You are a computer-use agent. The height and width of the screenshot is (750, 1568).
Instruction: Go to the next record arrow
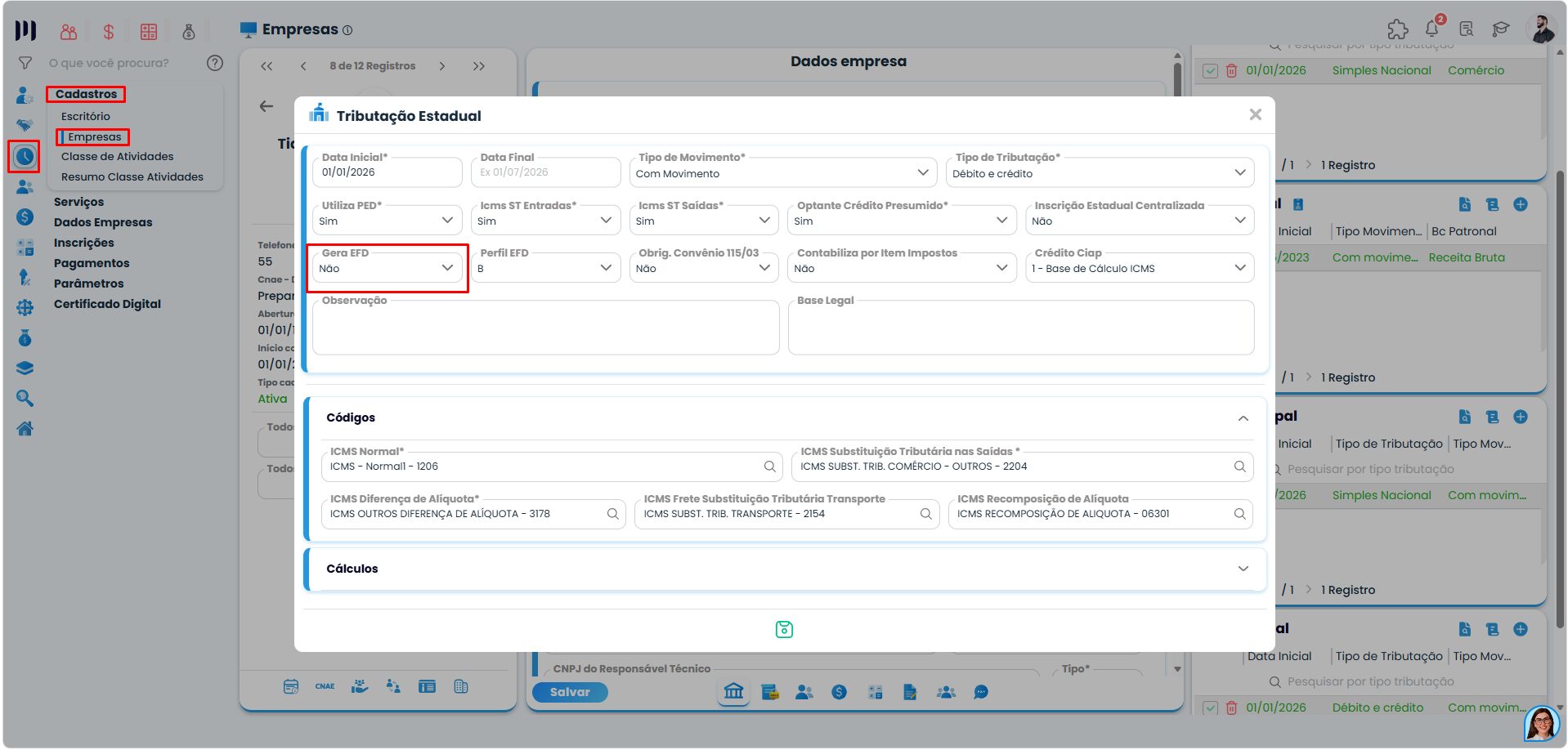[442, 66]
